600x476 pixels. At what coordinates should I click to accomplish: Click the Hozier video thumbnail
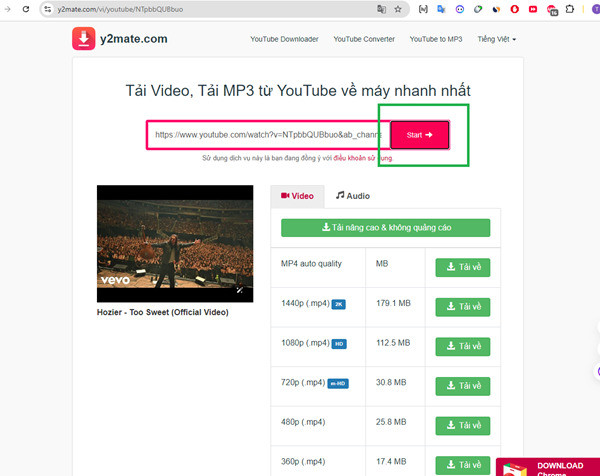click(x=175, y=244)
